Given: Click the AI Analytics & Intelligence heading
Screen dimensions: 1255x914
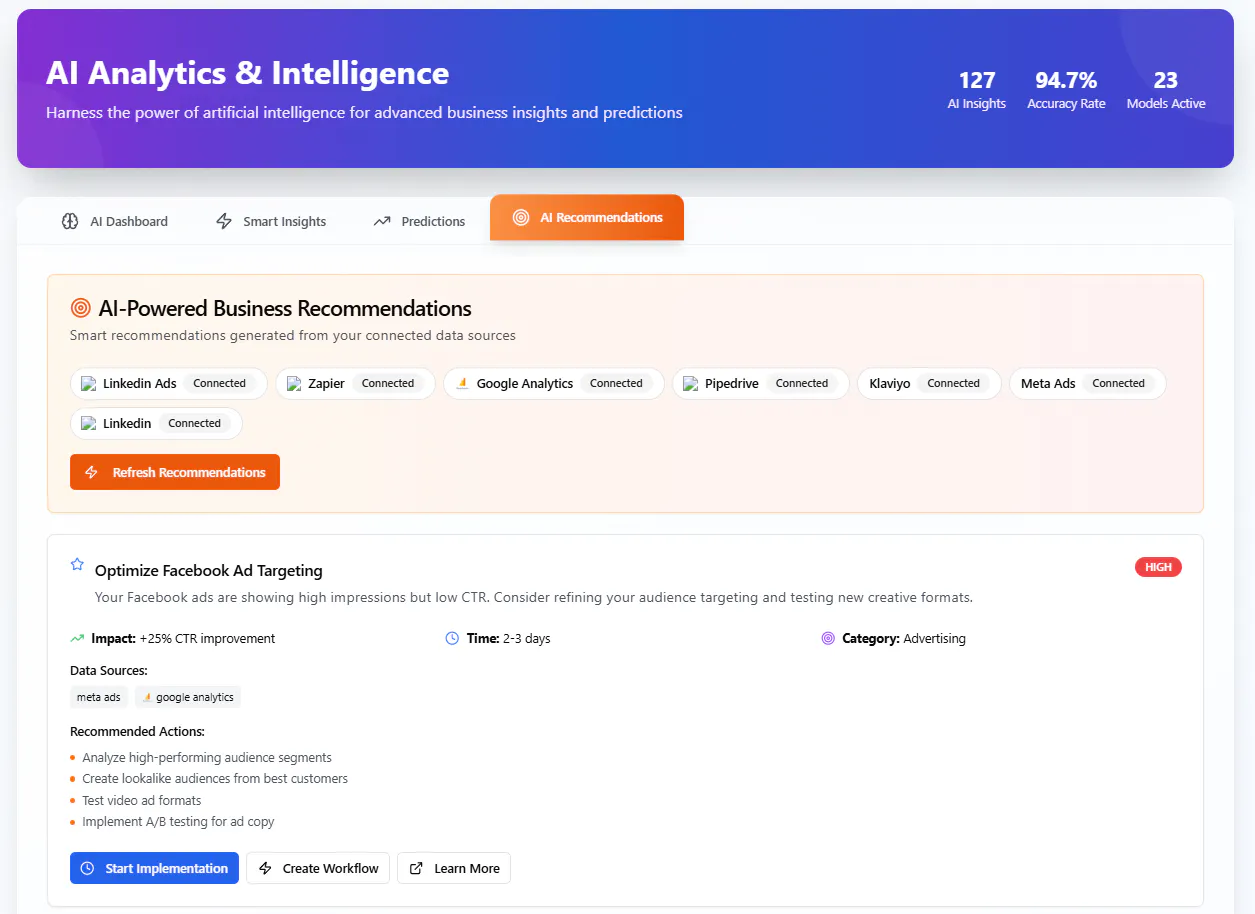Looking at the screenshot, I should click(x=248, y=73).
